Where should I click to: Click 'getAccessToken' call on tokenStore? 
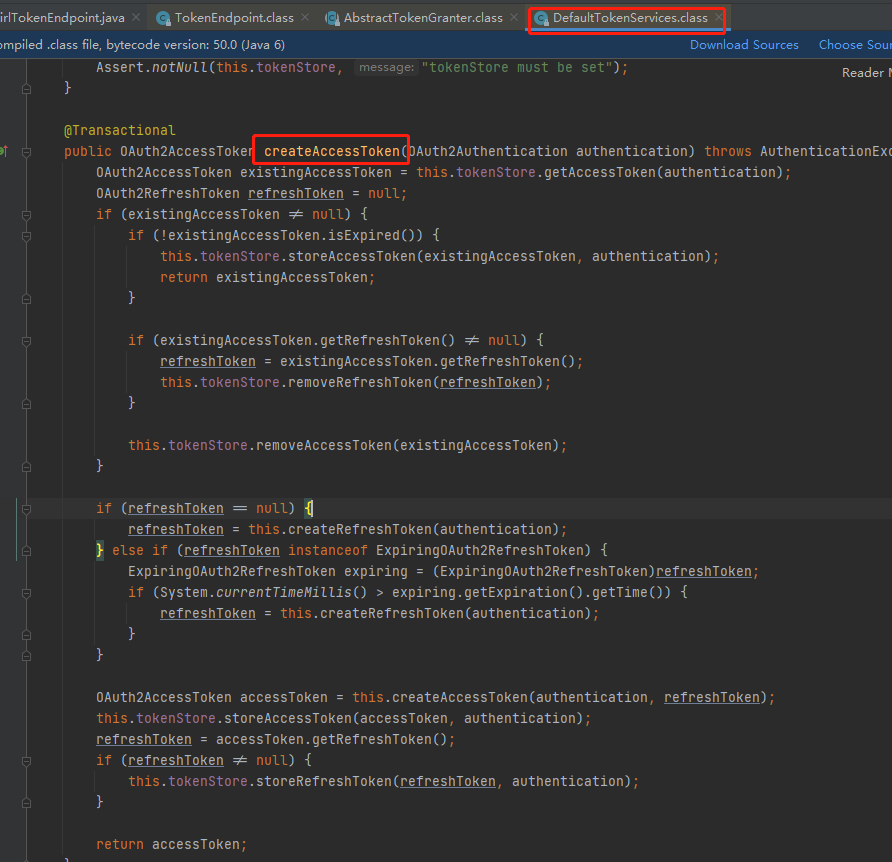pos(600,172)
